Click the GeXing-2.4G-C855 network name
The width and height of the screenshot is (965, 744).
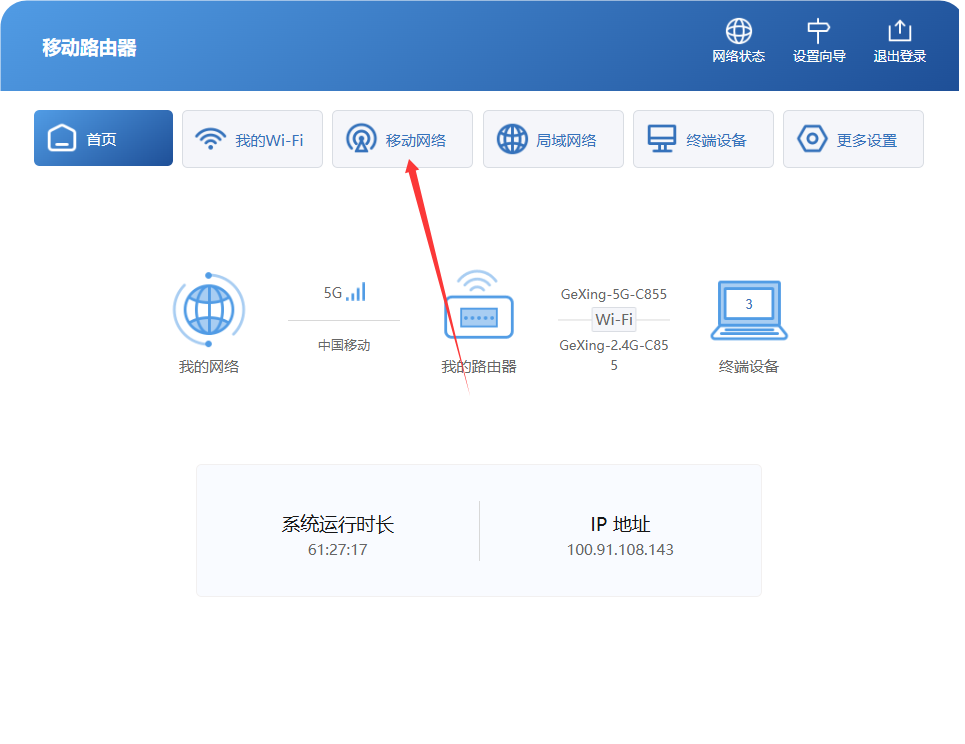[x=614, y=355]
